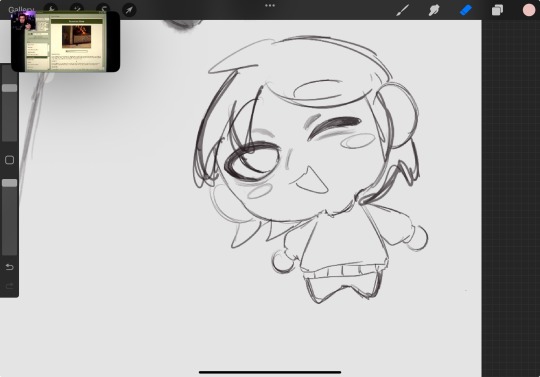Click the brush size slider handle
540x377 pixels.
coord(10,88)
